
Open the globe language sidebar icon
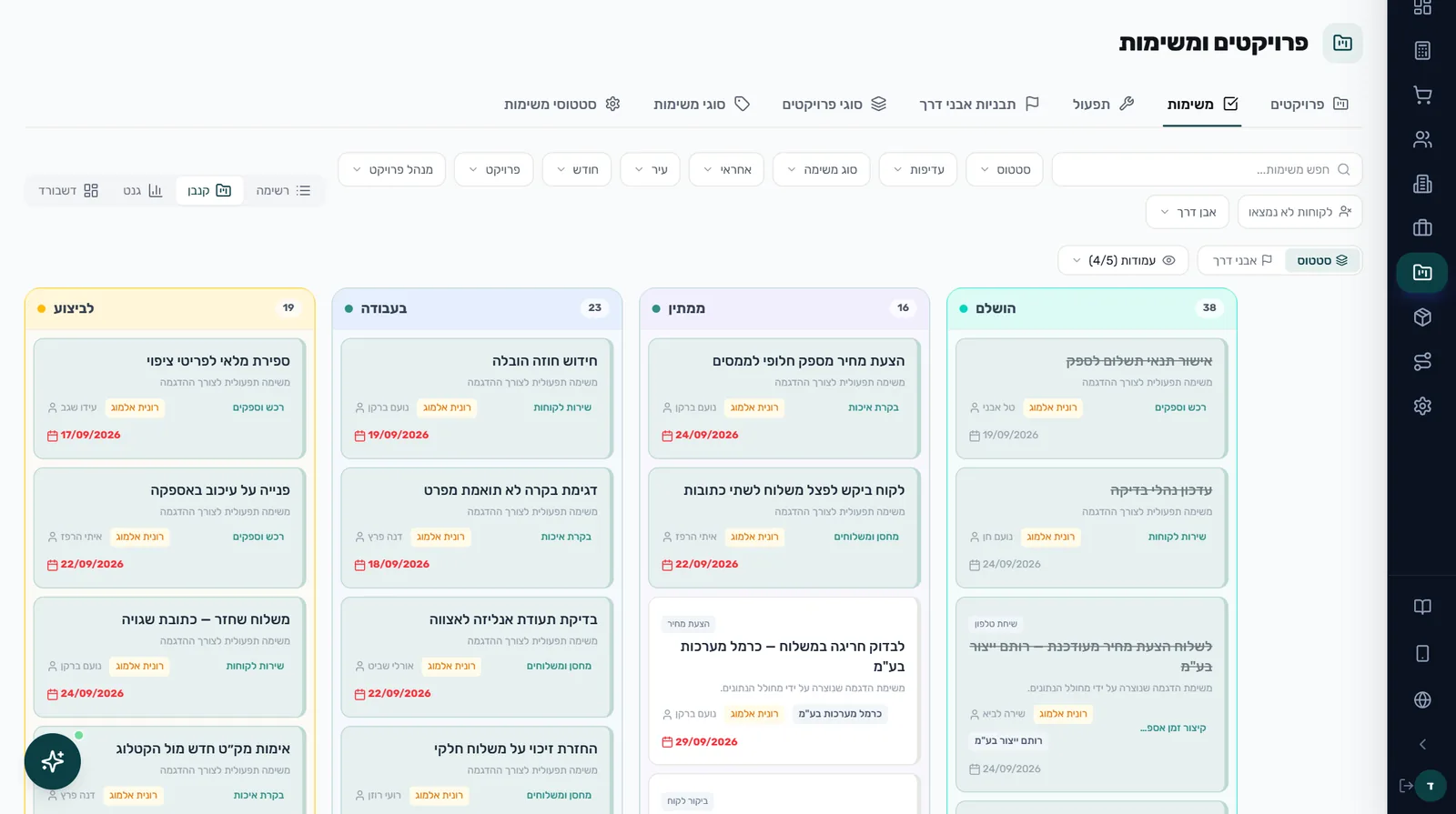pos(1422,699)
